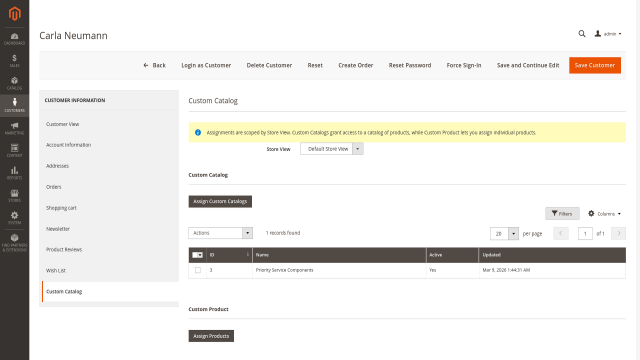Open the Account Information tab
The width and height of the screenshot is (640, 360).
click(x=109, y=145)
